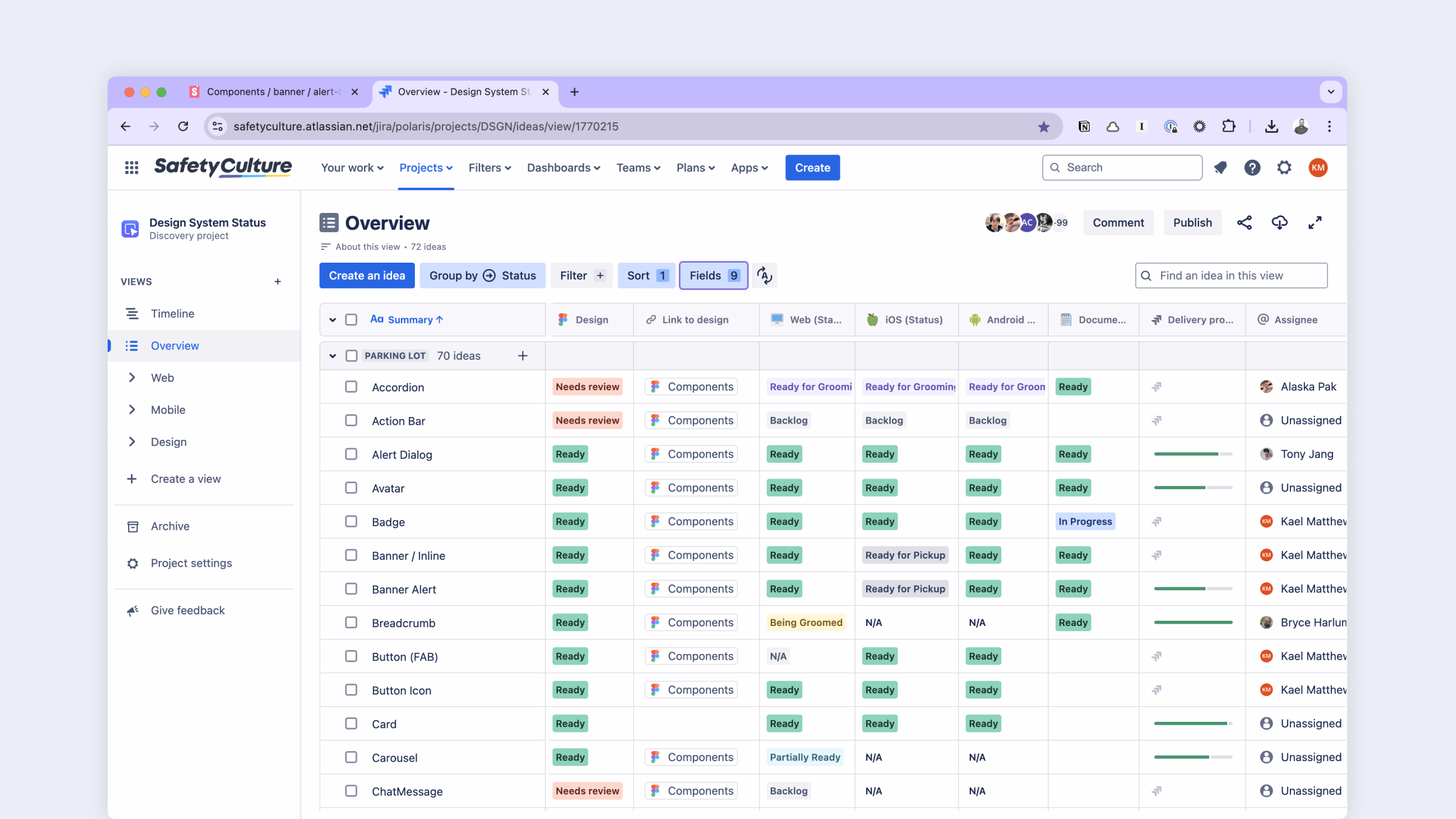This screenshot has height=819, width=1456.
Task: Click the Create an idea button
Action: [x=367, y=276]
